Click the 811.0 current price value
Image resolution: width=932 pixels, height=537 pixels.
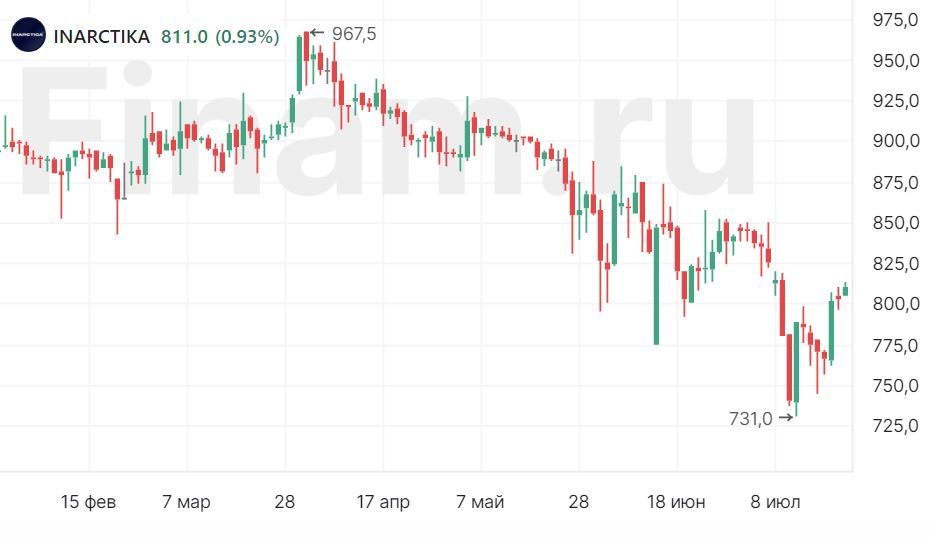(x=184, y=37)
